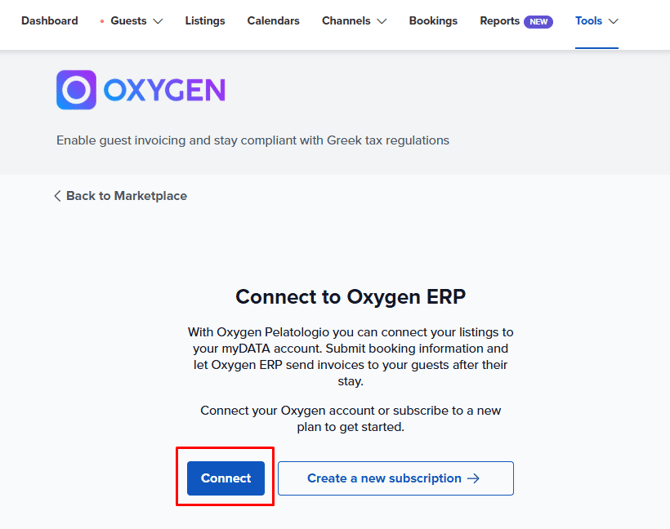670x529 pixels.
Task: Click Create a new subscription button
Action: point(396,478)
